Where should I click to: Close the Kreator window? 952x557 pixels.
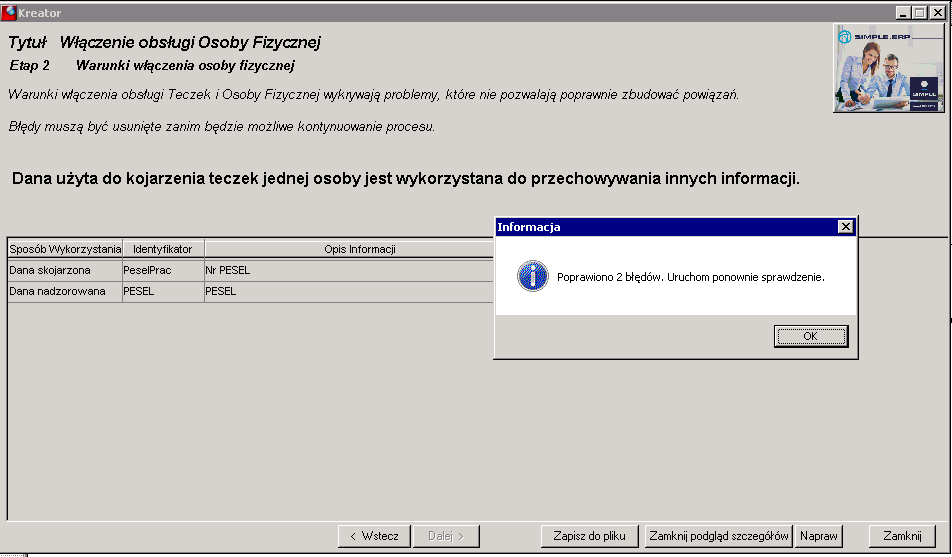[x=937, y=13]
